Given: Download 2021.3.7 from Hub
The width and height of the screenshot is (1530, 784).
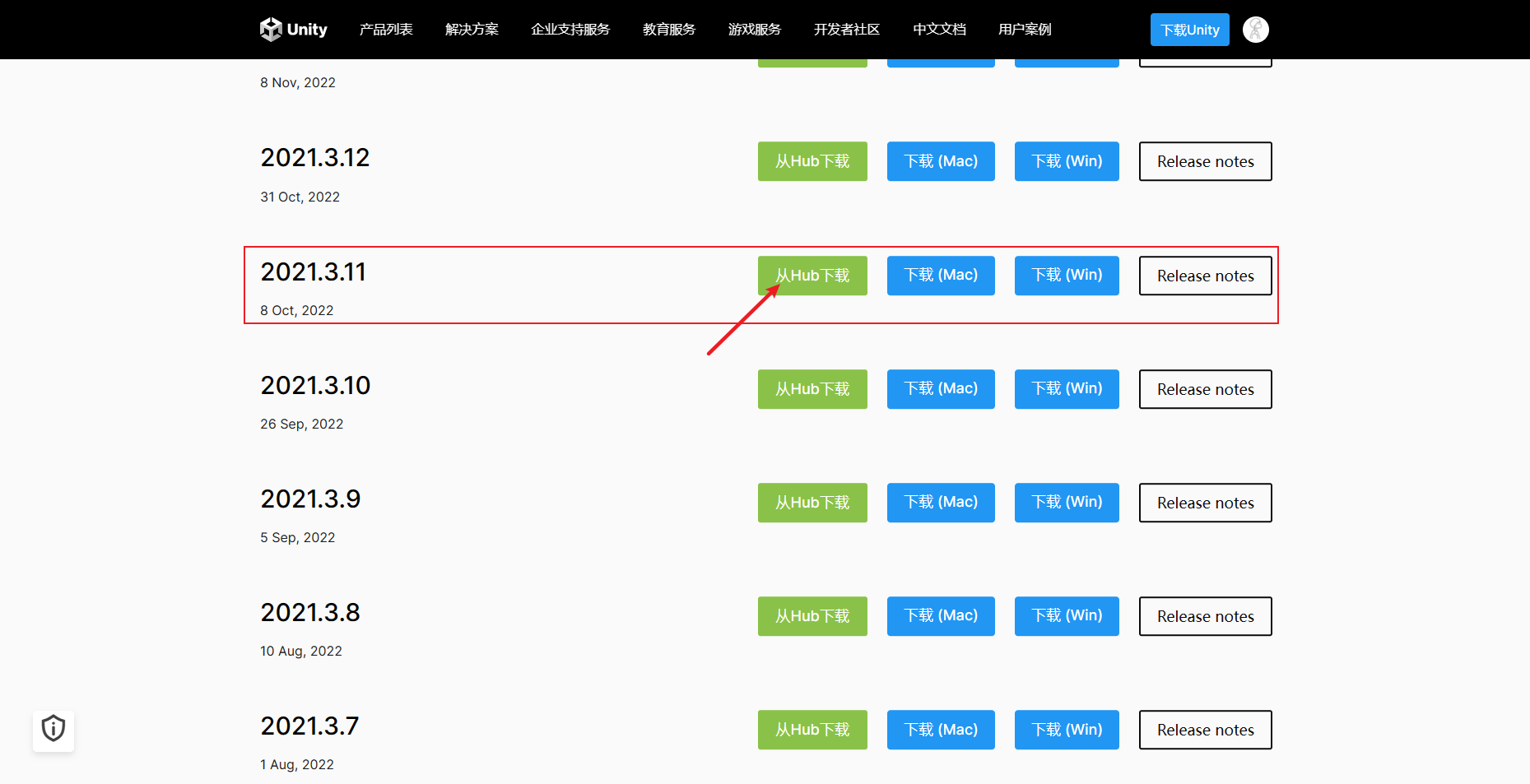Looking at the screenshot, I should 812,730.
